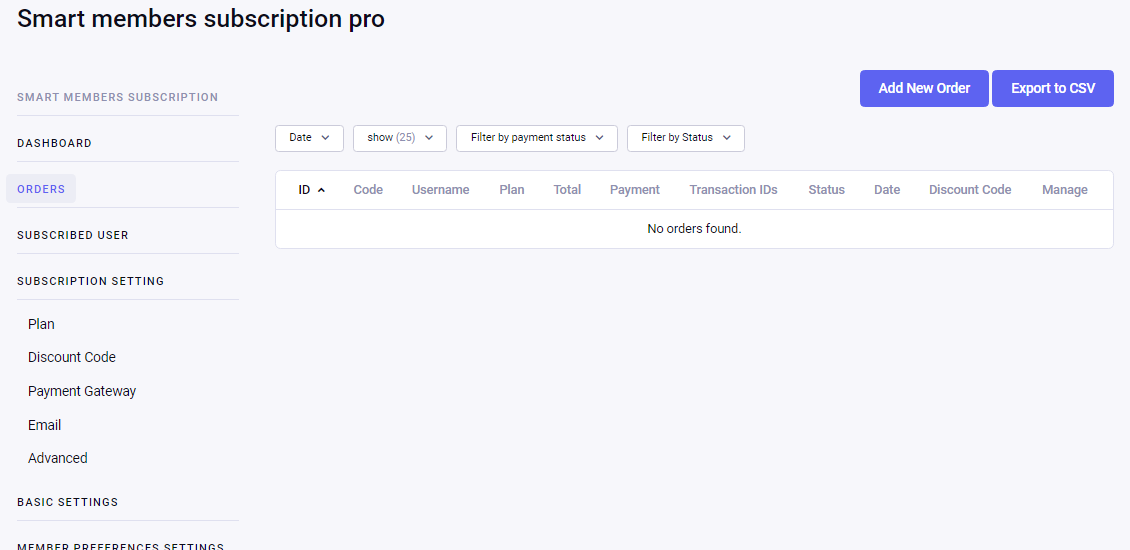Image resolution: width=1130 pixels, height=550 pixels.
Task: Open the Plan settings page
Action: (x=41, y=324)
